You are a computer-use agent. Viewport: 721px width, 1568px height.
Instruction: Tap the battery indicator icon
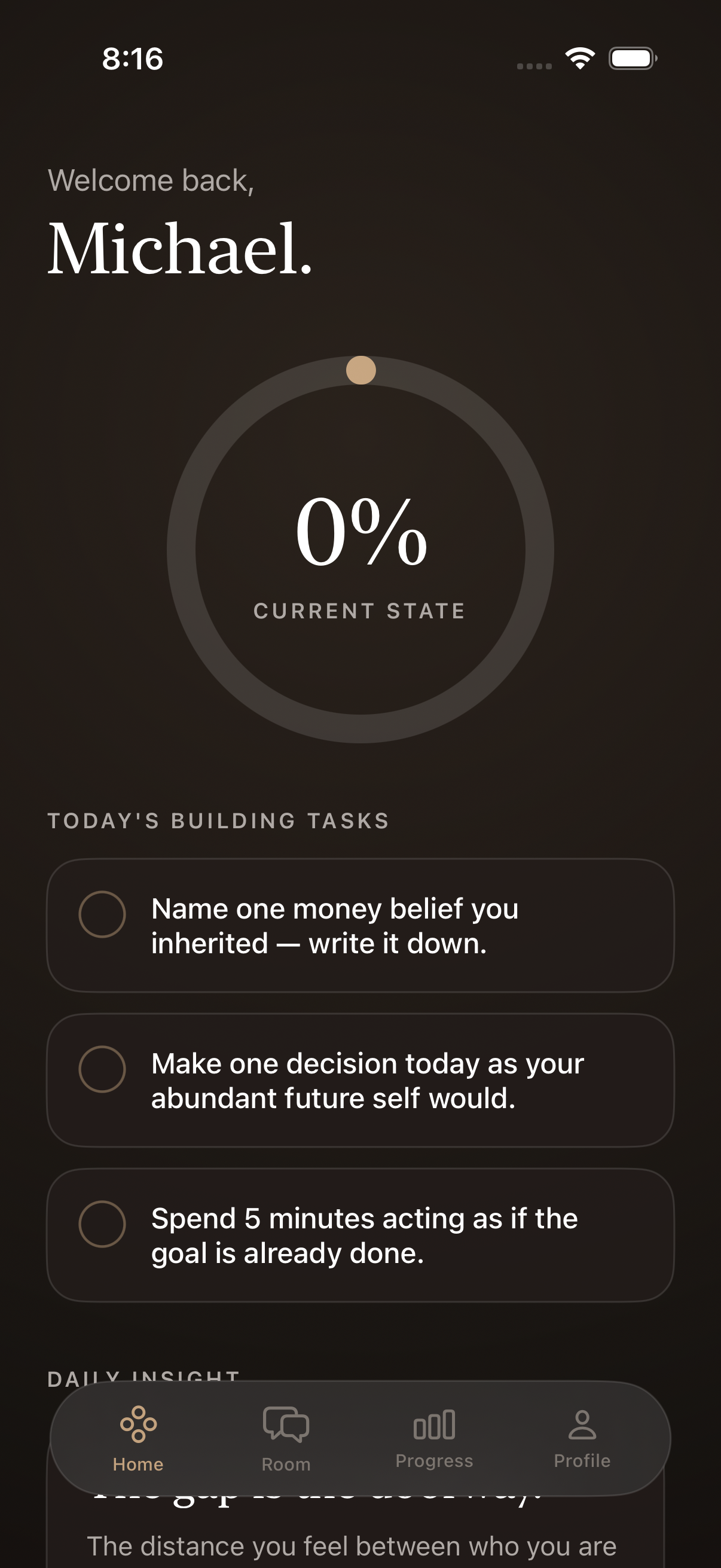click(x=633, y=59)
